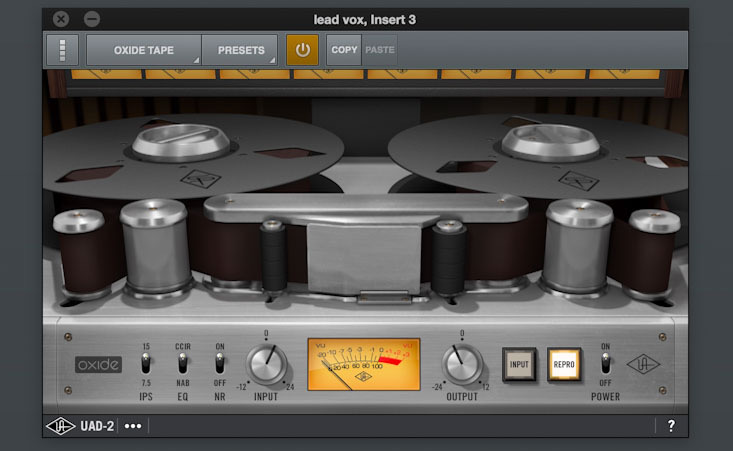Toggle the NR noise reduction switch
The height and width of the screenshot is (451, 733).
coord(220,363)
